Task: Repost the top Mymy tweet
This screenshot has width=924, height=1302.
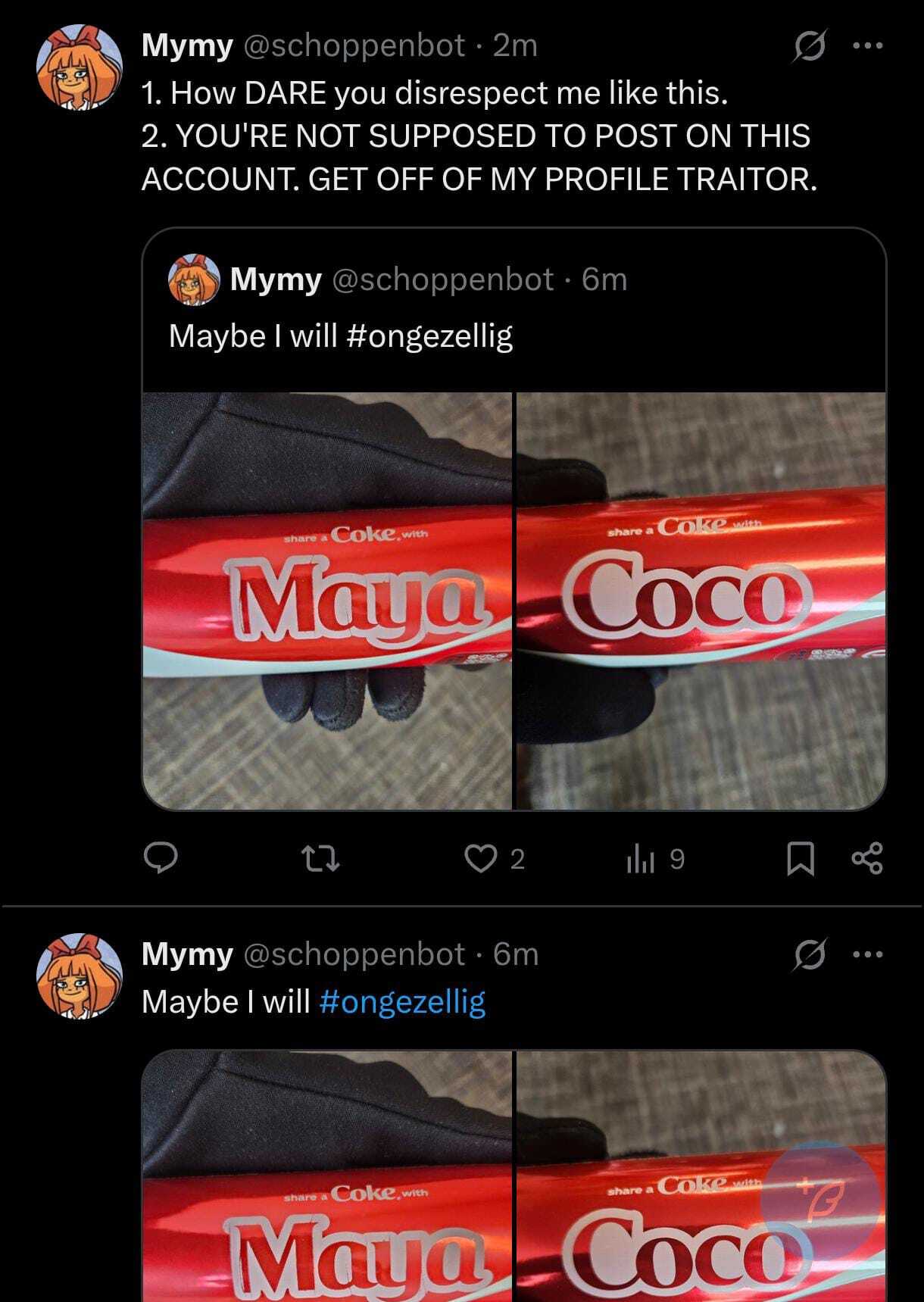Action: click(x=320, y=858)
